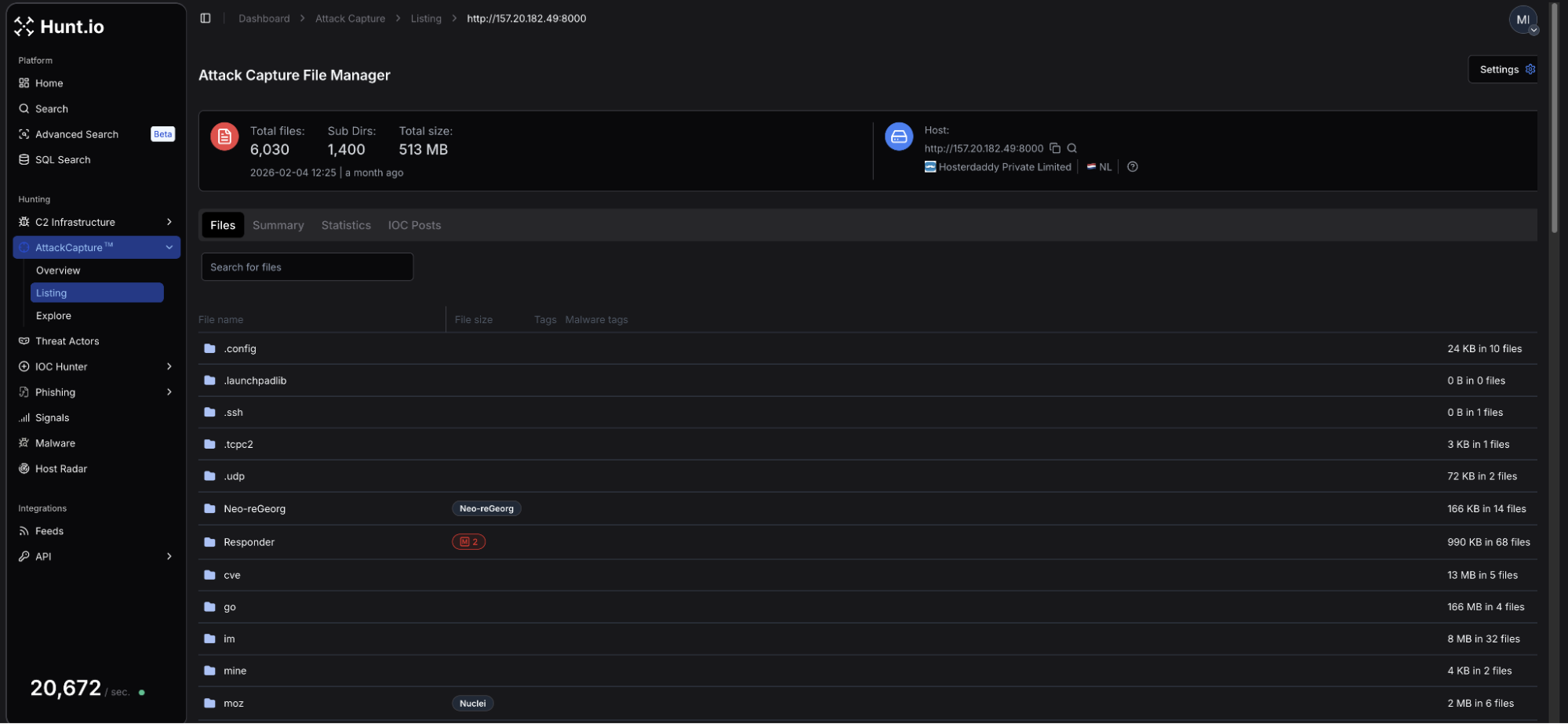Click the Search for files field
The height and width of the screenshot is (724, 1568).
[x=307, y=267]
